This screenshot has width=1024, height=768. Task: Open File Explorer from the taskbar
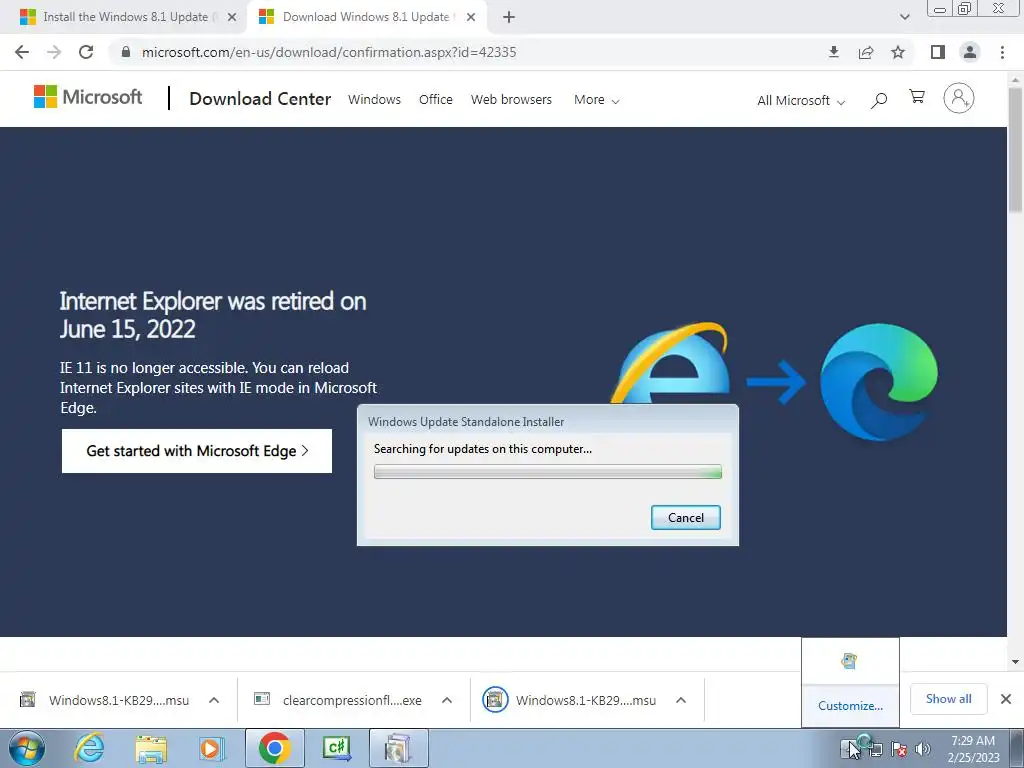click(x=151, y=748)
